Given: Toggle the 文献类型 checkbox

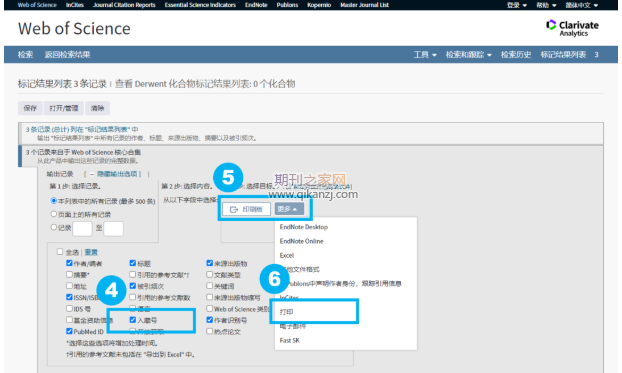Looking at the screenshot, I should pyautogui.click(x=210, y=274).
